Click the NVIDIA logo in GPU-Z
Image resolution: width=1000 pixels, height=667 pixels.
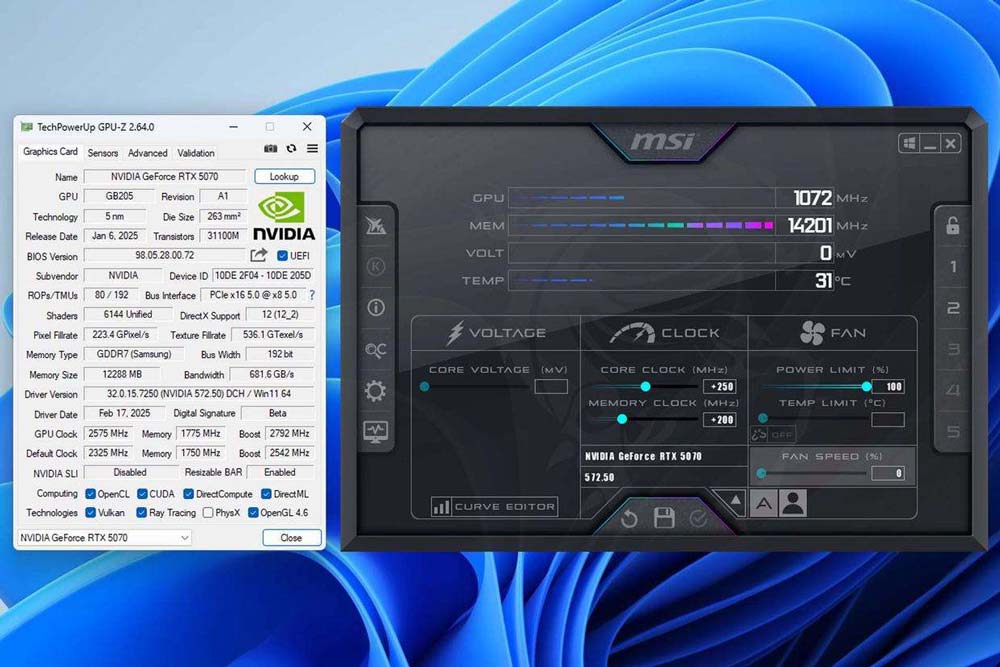(x=283, y=216)
